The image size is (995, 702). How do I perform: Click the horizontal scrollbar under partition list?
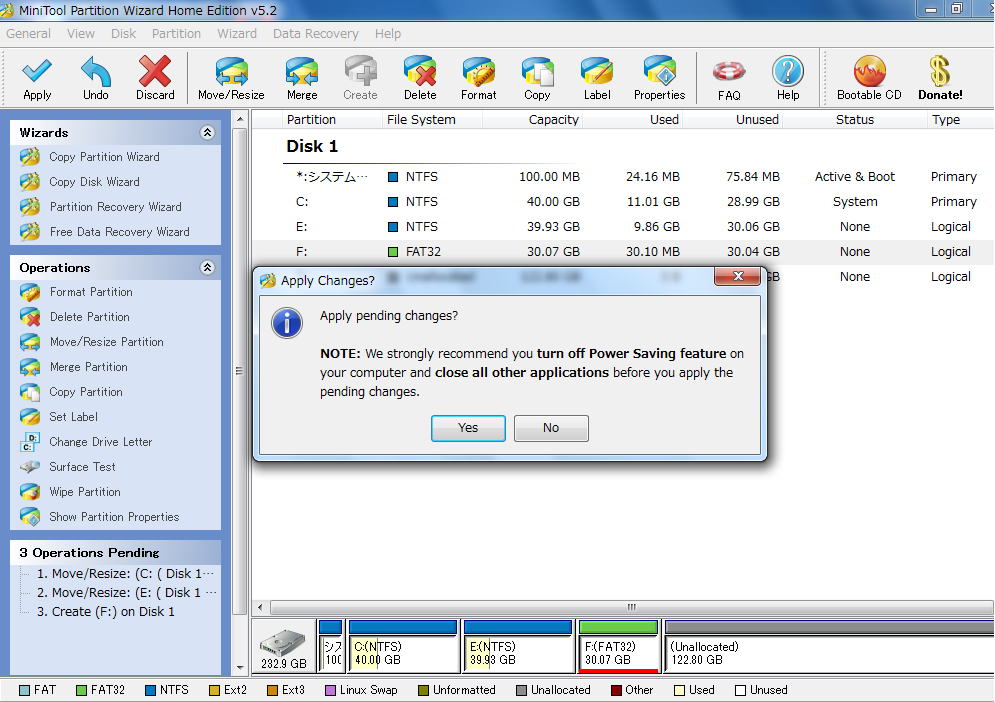coord(631,607)
